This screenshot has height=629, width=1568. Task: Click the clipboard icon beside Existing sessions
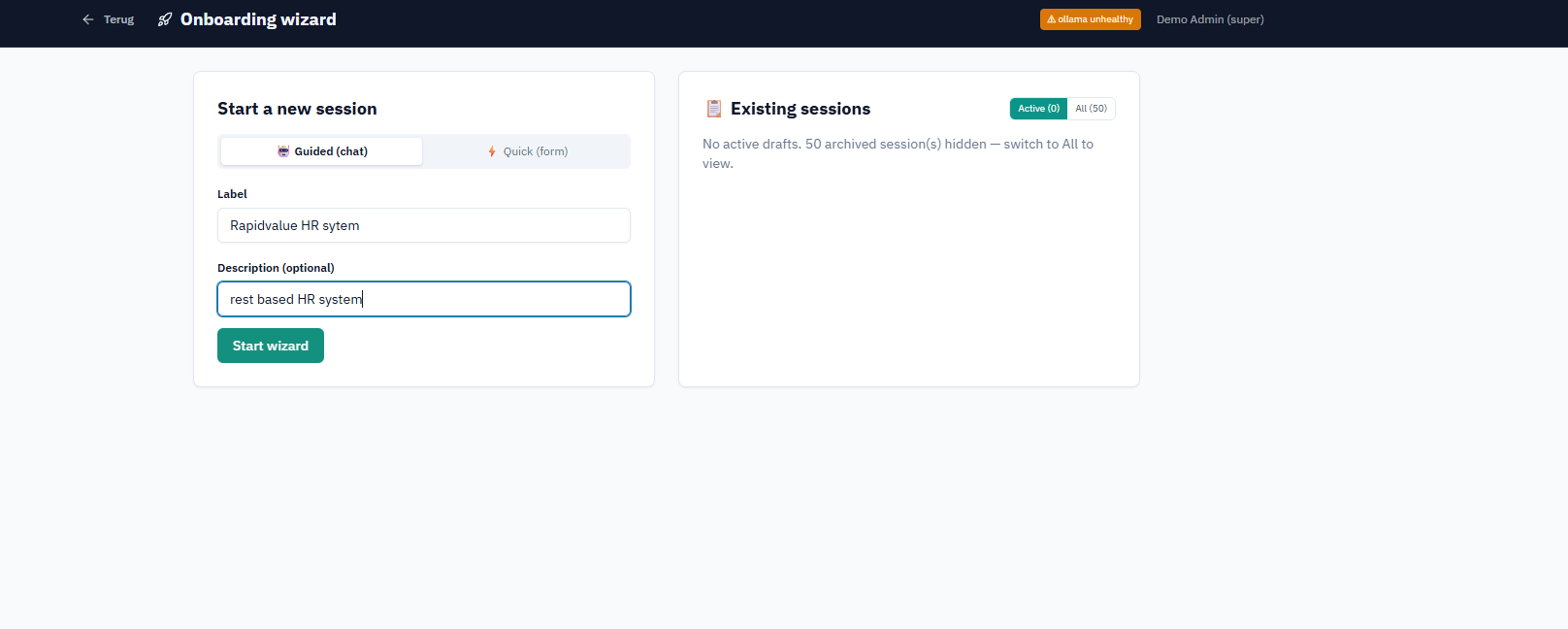tap(714, 109)
